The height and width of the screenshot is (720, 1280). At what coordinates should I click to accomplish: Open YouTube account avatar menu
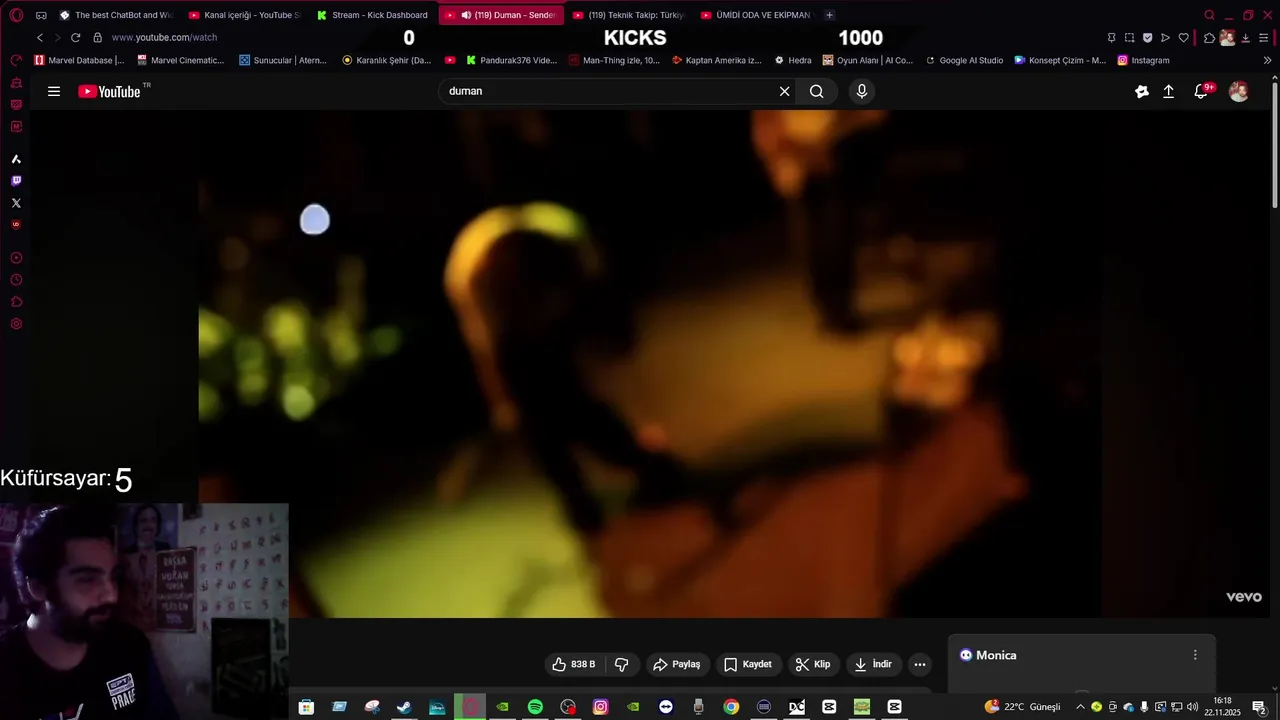click(x=1239, y=91)
